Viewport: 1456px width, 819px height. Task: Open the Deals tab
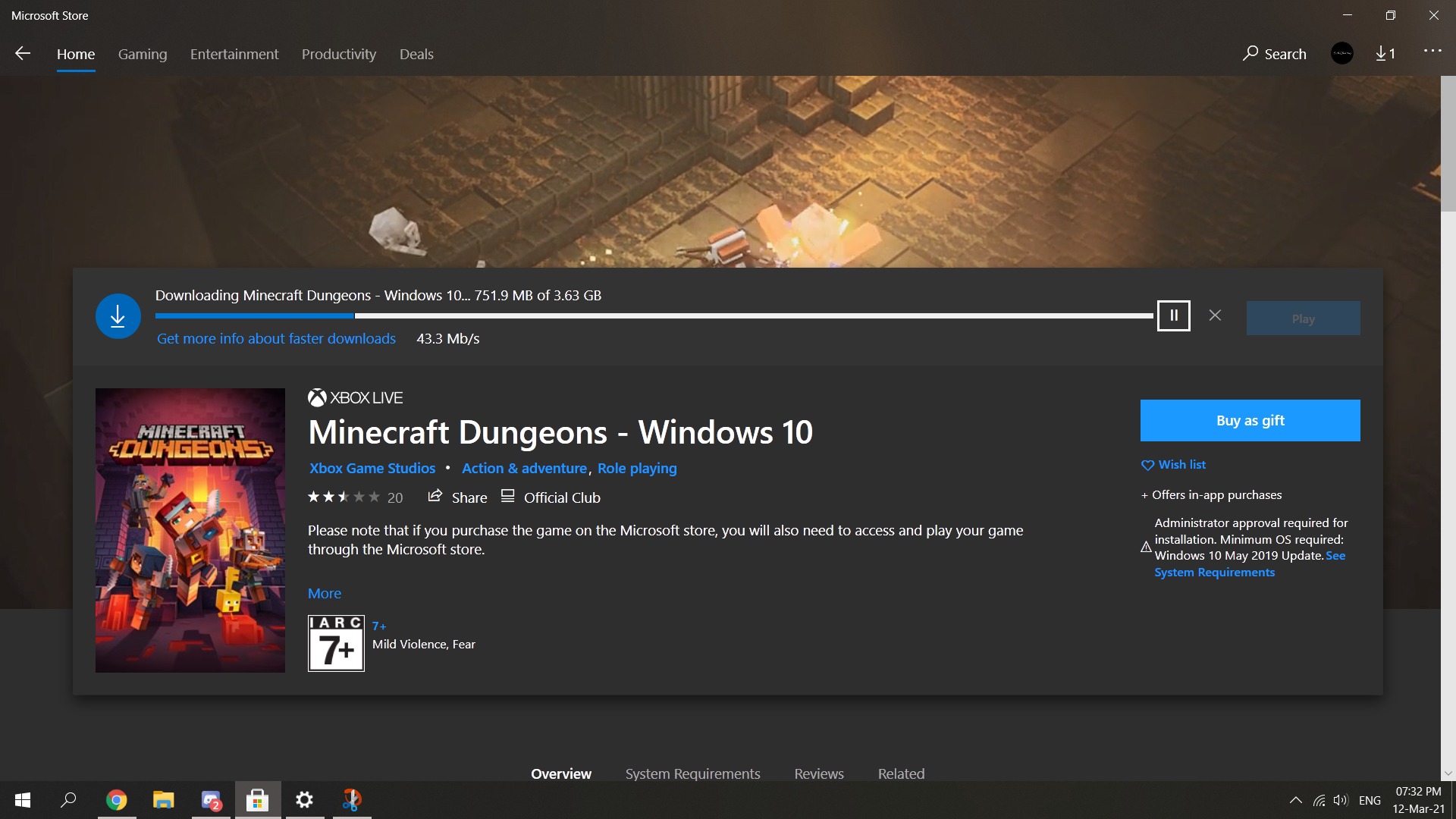pyautogui.click(x=416, y=54)
